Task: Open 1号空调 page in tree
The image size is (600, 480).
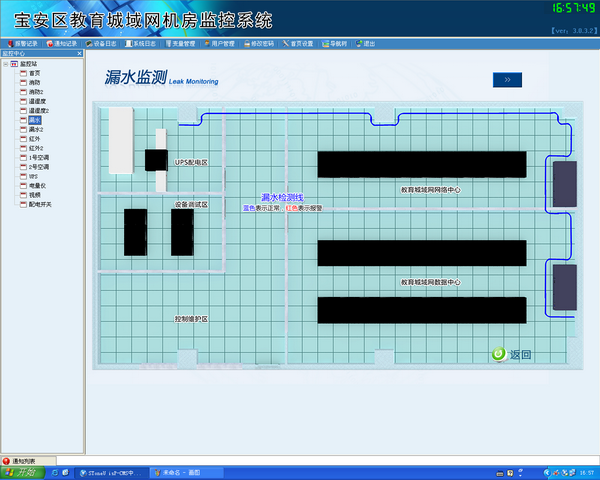Action: [x=38, y=157]
